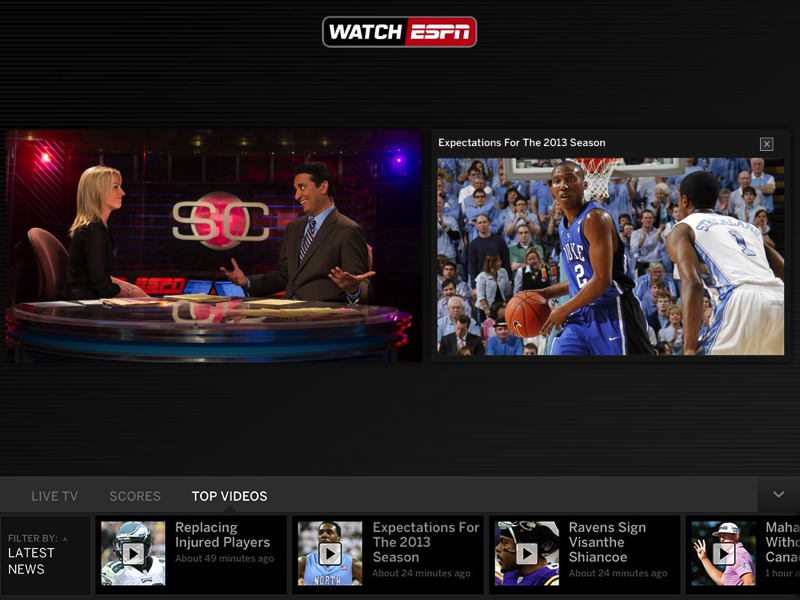Switch to the Live TV tab

(55, 496)
